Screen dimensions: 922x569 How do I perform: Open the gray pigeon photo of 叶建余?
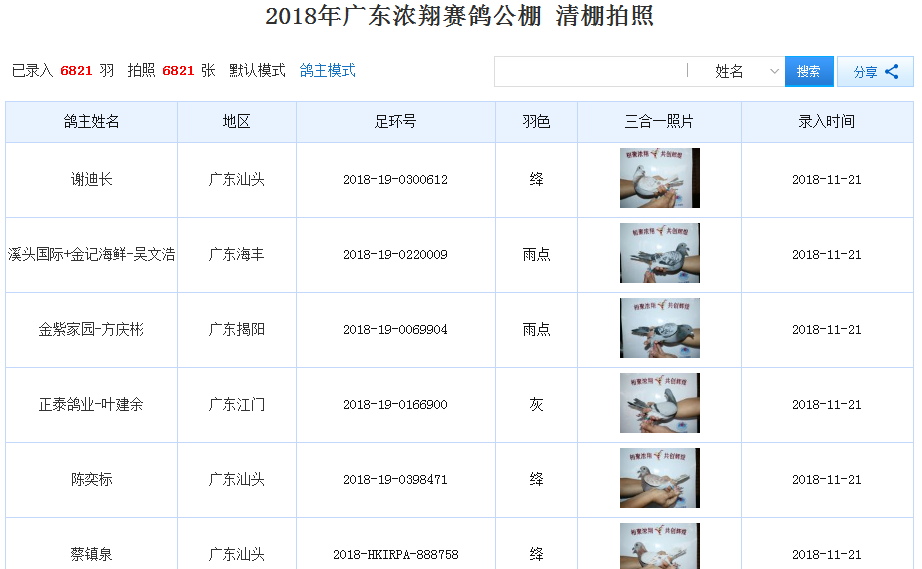coord(659,404)
